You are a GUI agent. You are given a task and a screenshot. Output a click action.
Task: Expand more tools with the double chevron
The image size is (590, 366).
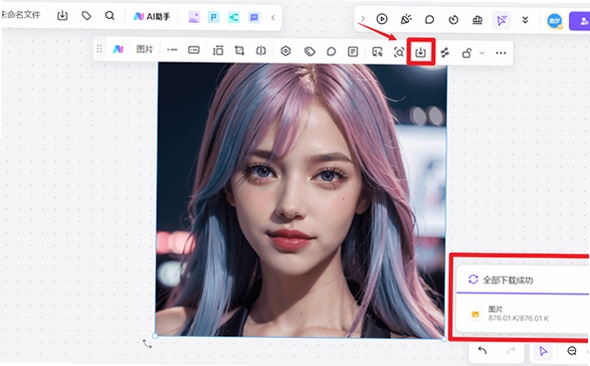[x=525, y=20]
